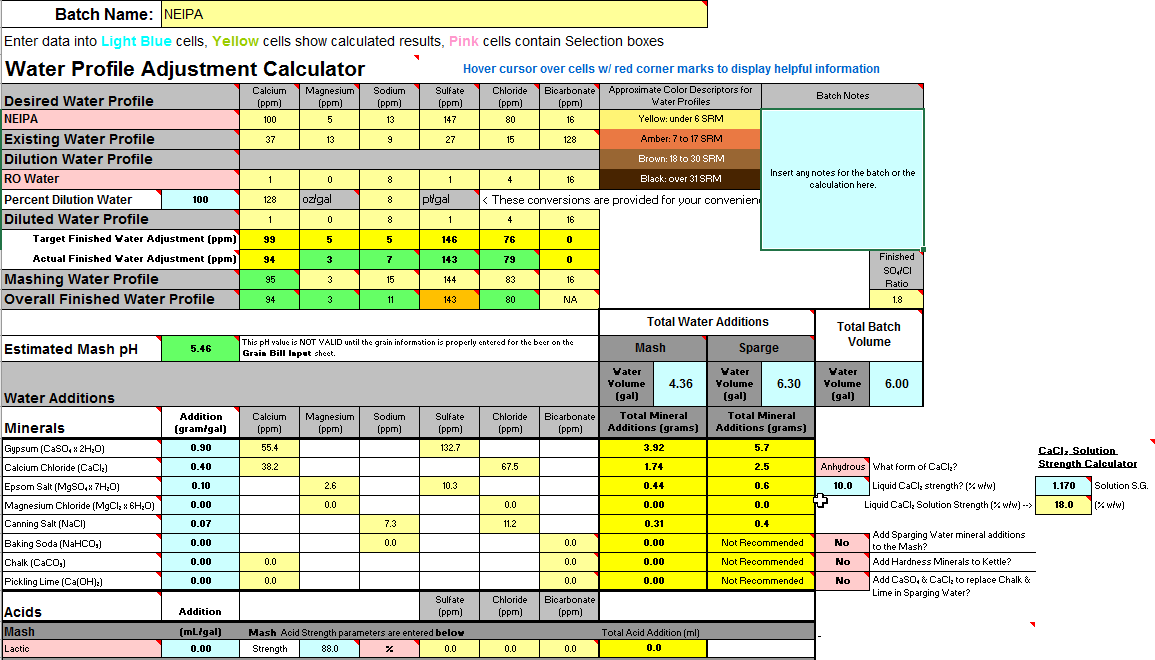Click the Baking Soda Not Recommended cell
The width and height of the screenshot is (1155, 660).
[x=762, y=543]
